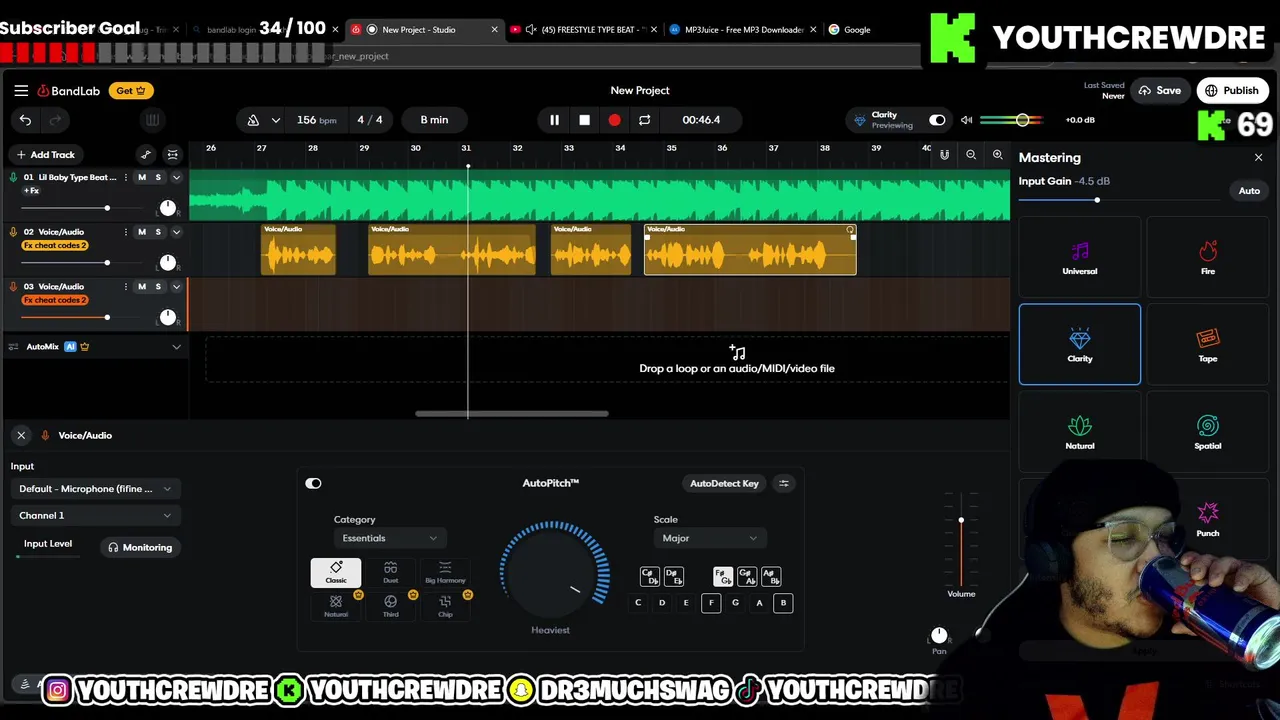Zoom out the timeline with magnifier minus
Screen dimensions: 1280x720
970,155
